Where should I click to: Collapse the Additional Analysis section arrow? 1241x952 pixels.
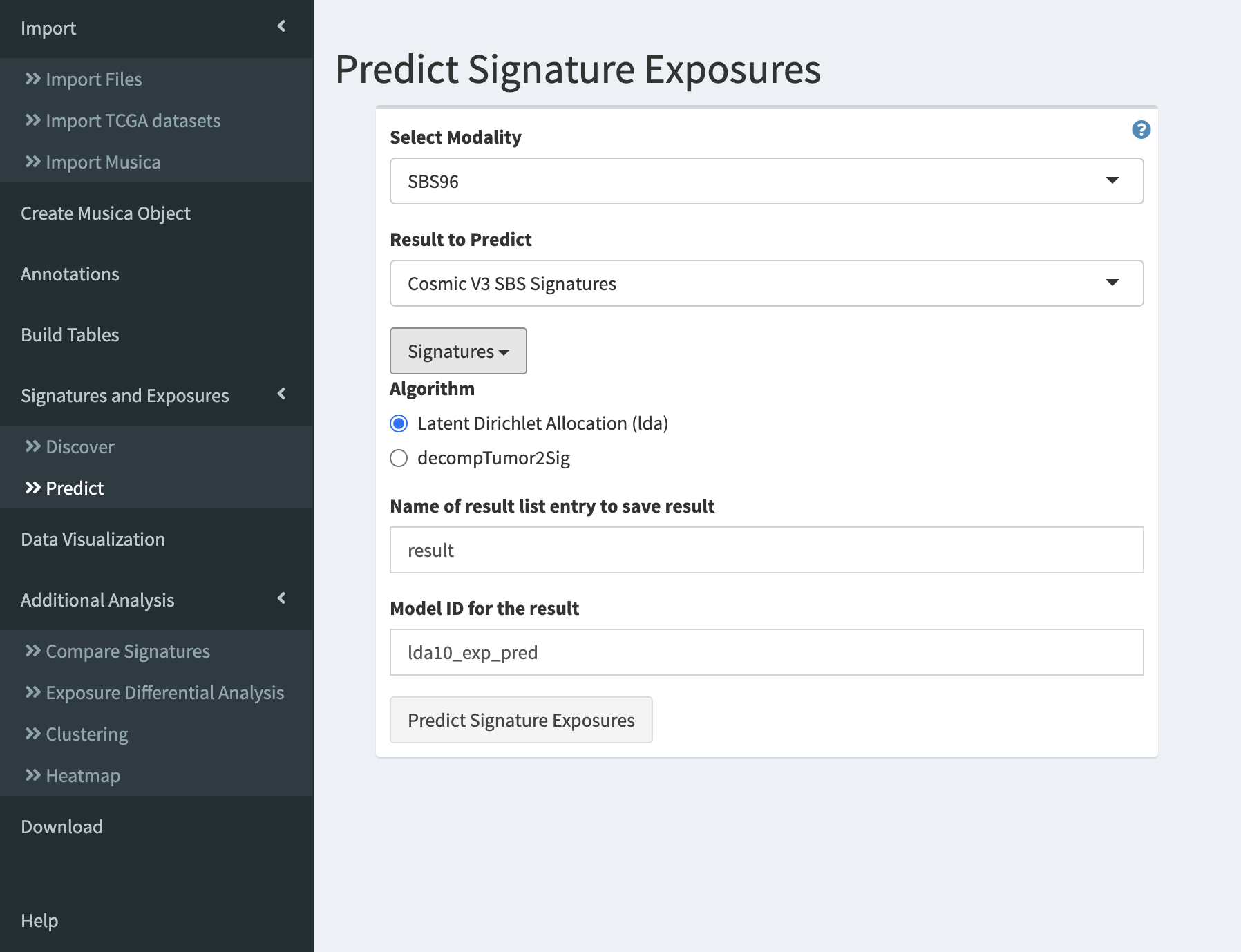pos(281,598)
